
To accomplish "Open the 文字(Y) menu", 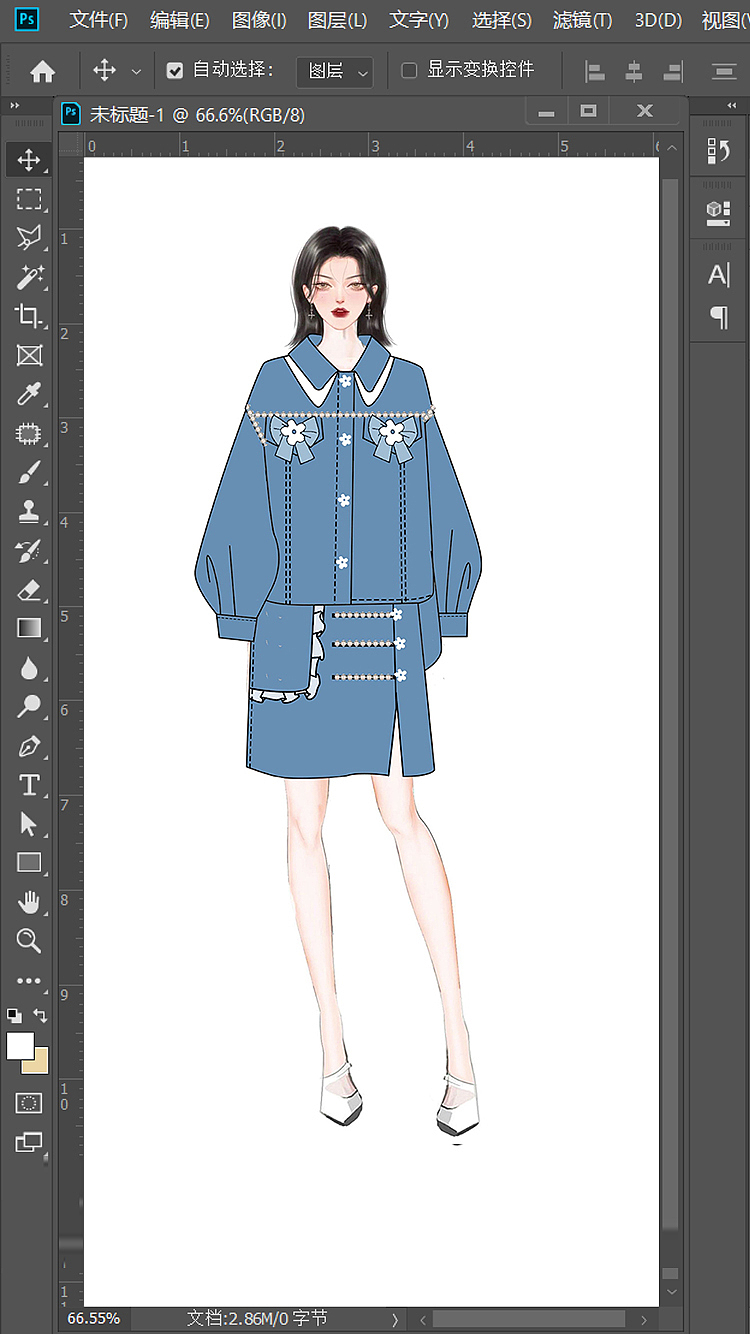I will pos(419,20).
